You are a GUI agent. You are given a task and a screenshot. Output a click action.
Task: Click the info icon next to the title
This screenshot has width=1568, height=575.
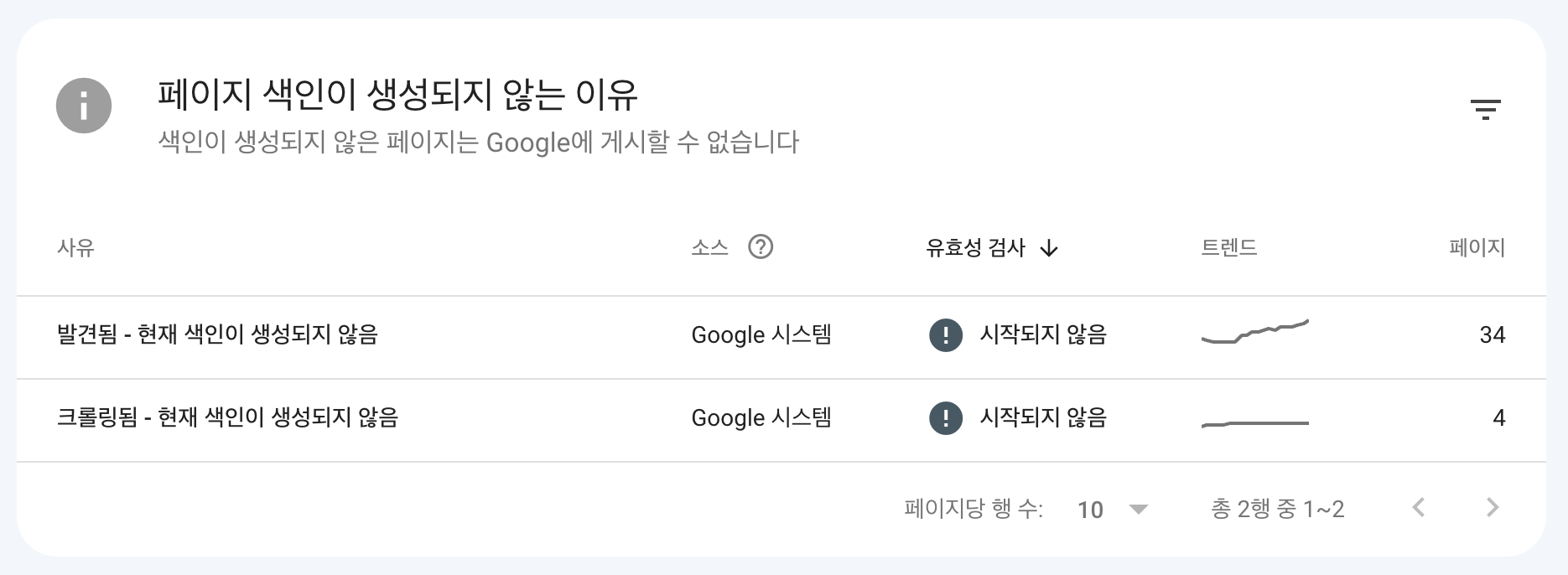(83, 105)
